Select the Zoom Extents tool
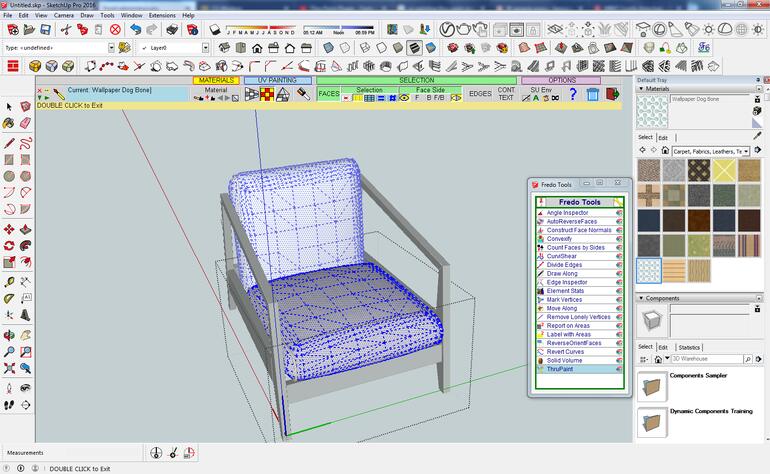 (9, 368)
